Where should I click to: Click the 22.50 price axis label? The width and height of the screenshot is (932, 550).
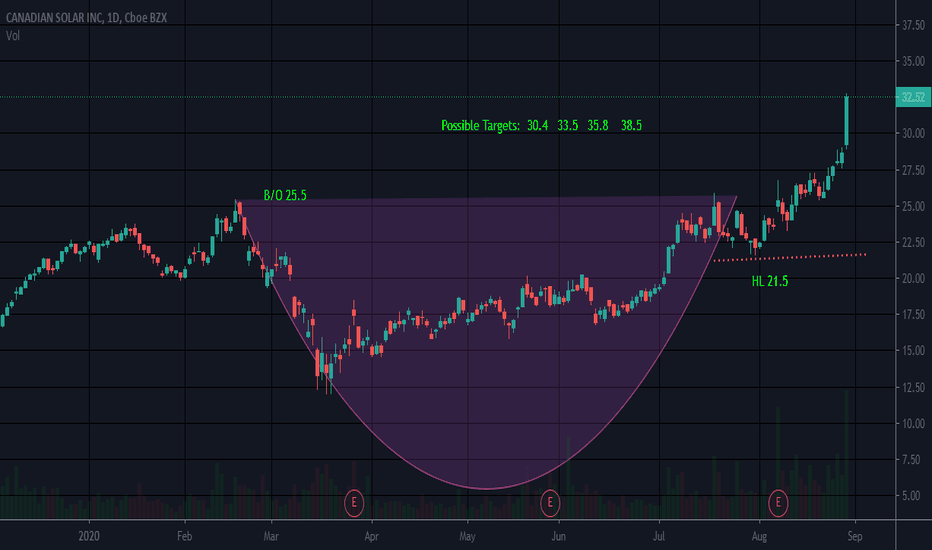coord(913,243)
